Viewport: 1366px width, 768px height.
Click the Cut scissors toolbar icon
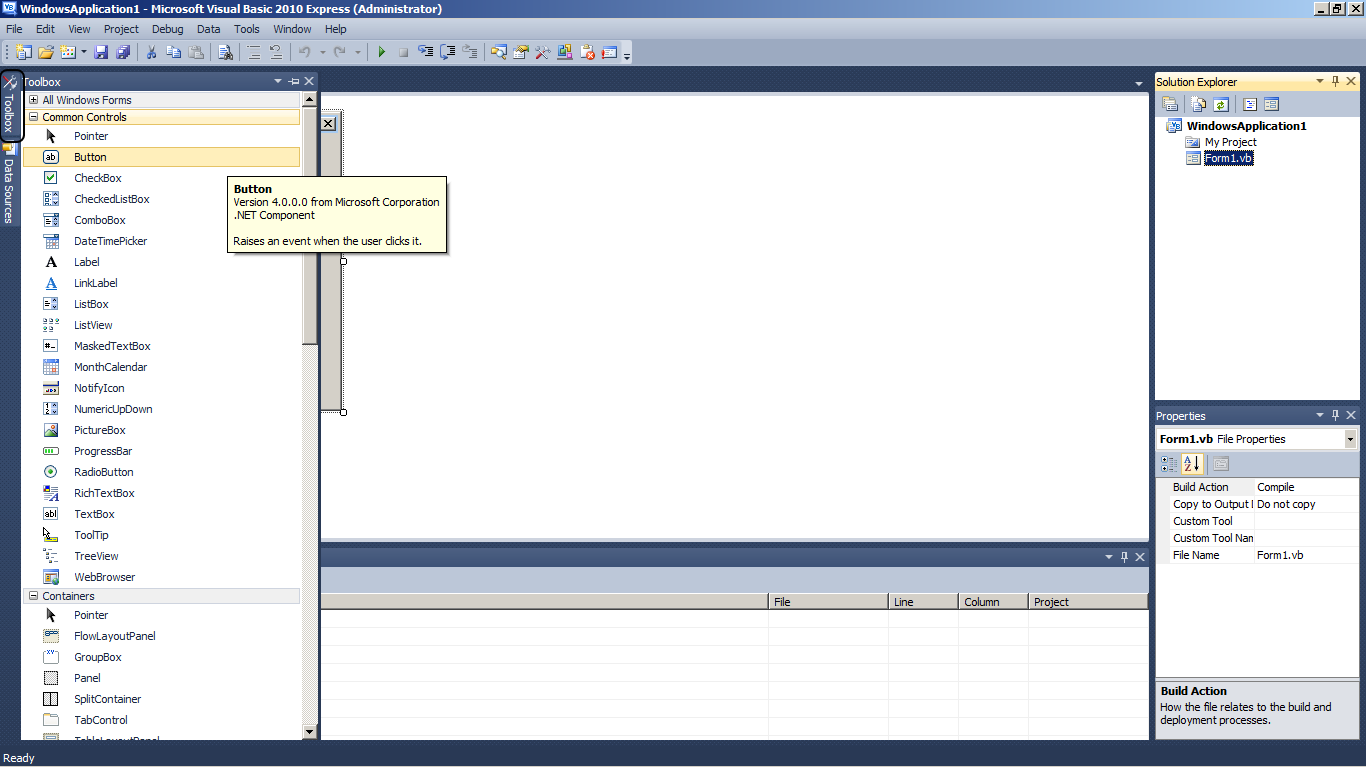pyautogui.click(x=151, y=52)
